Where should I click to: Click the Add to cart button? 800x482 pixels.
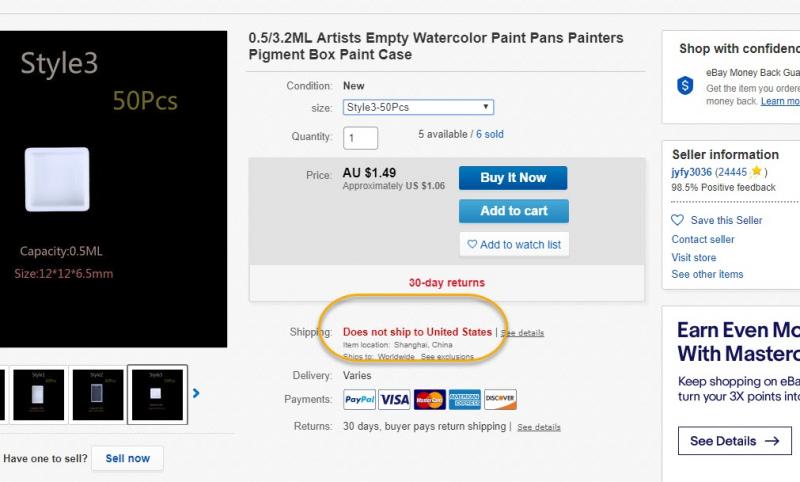click(x=514, y=211)
